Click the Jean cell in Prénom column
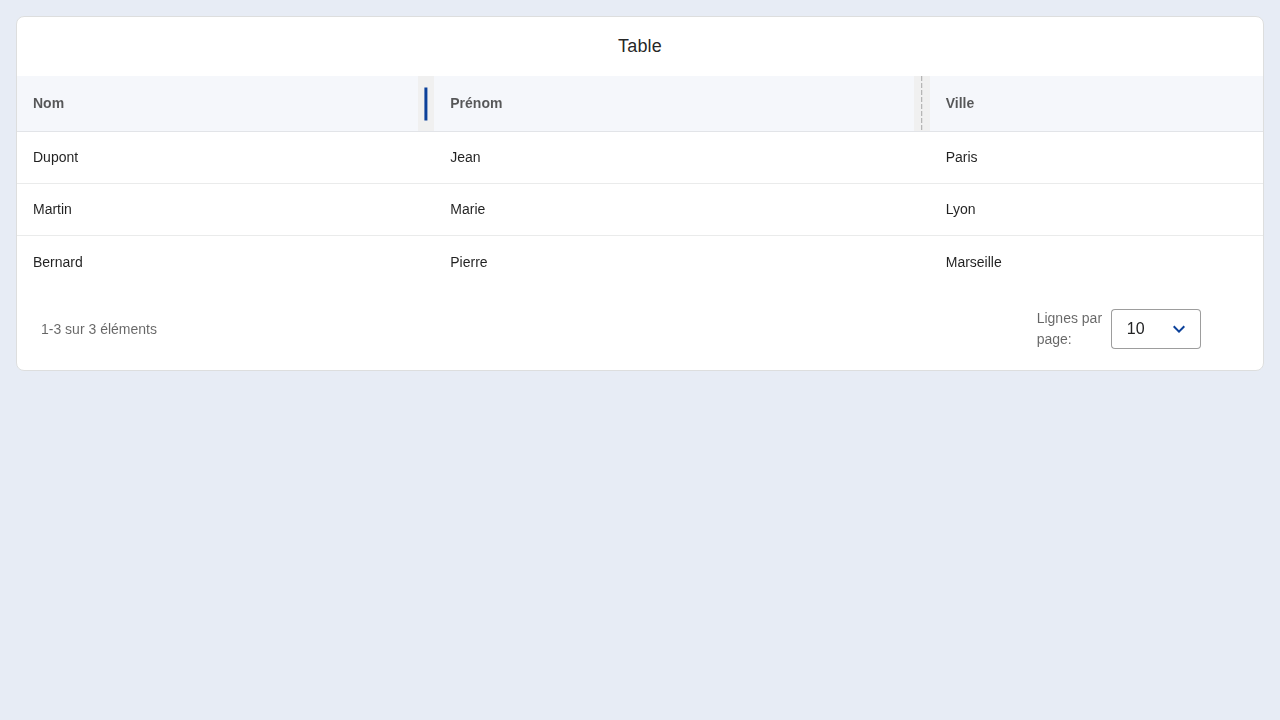The height and width of the screenshot is (720, 1280). click(x=465, y=157)
